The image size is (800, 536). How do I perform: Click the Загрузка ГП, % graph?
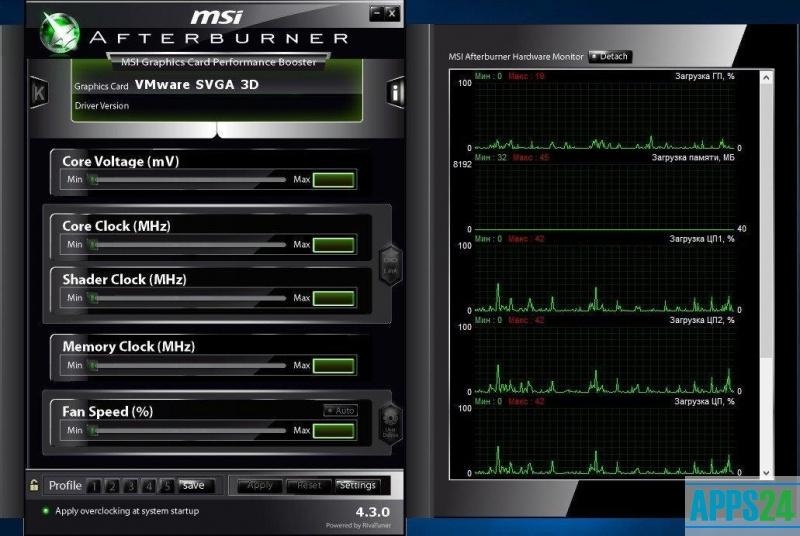(605, 115)
